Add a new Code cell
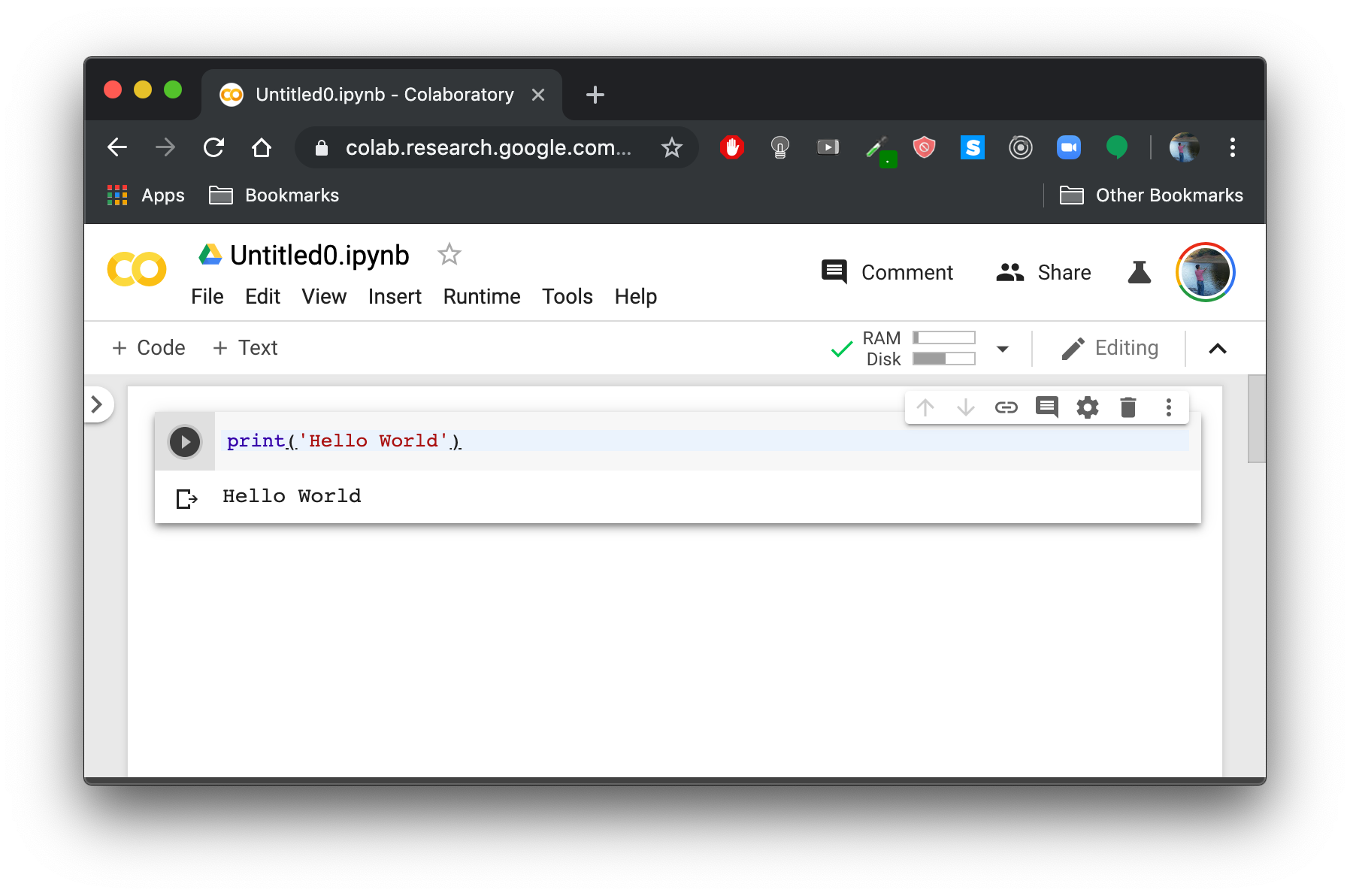This screenshot has height=896, width=1350. click(x=148, y=348)
